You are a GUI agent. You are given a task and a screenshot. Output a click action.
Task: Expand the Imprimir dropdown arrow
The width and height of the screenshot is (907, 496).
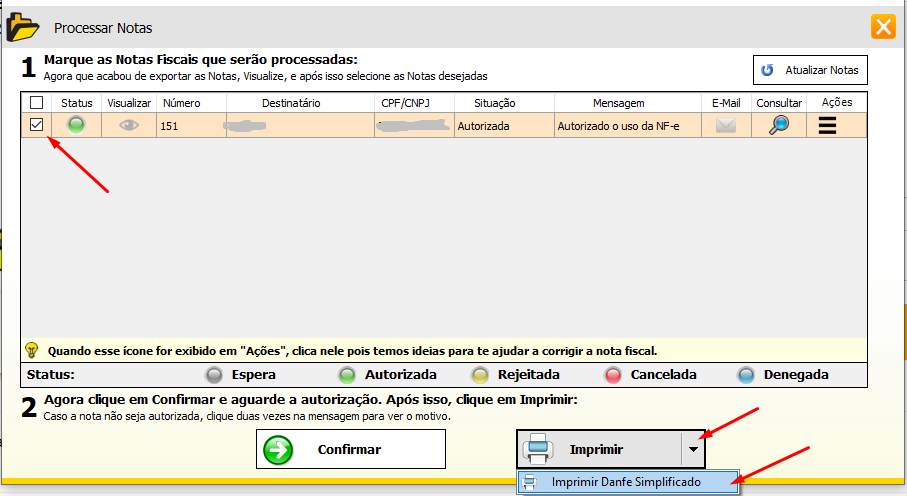coord(693,450)
